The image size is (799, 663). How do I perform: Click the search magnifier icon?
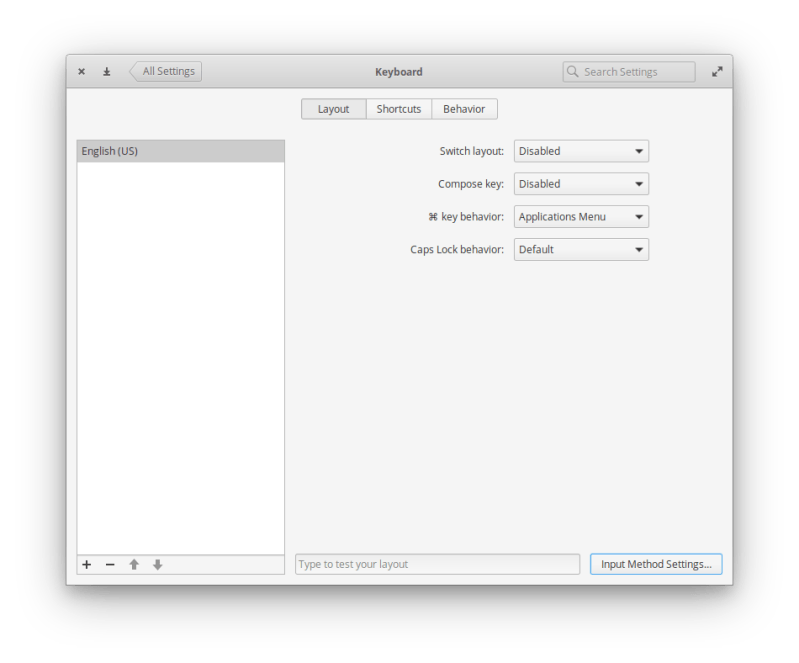pyautogui.click(x=573, y=71)
